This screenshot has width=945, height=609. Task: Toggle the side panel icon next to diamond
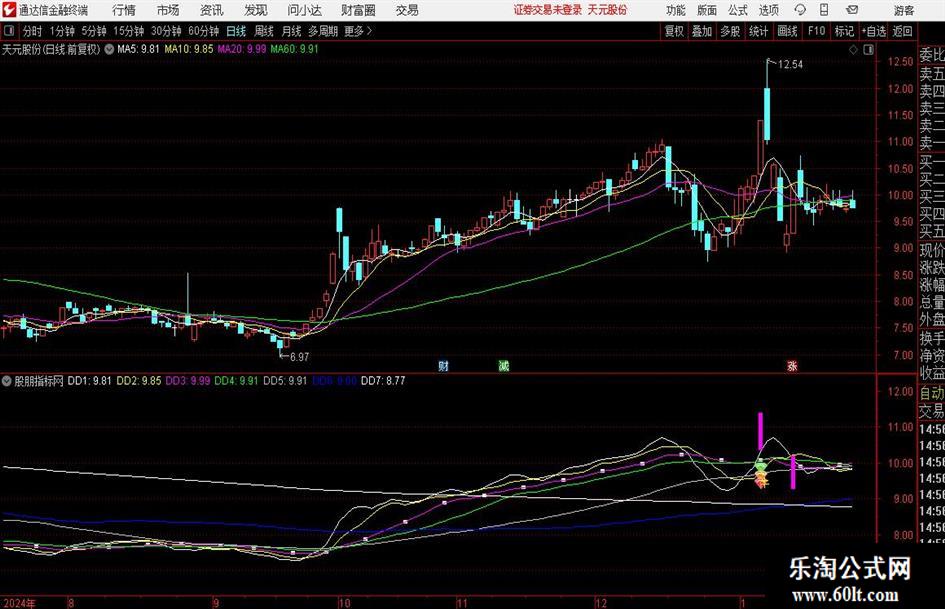point(868,49)
